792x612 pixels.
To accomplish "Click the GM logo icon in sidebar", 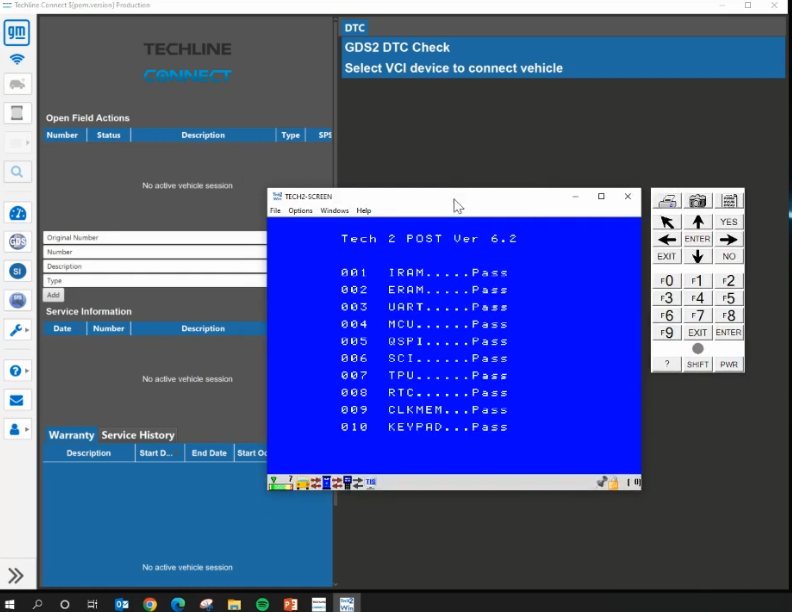I will click(x=17, y=32).
